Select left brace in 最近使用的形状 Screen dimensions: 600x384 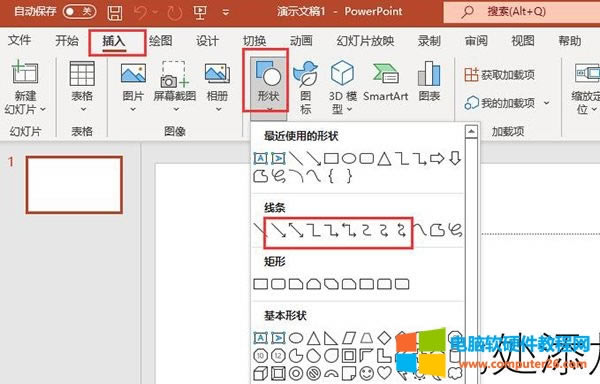coord(331,176)
